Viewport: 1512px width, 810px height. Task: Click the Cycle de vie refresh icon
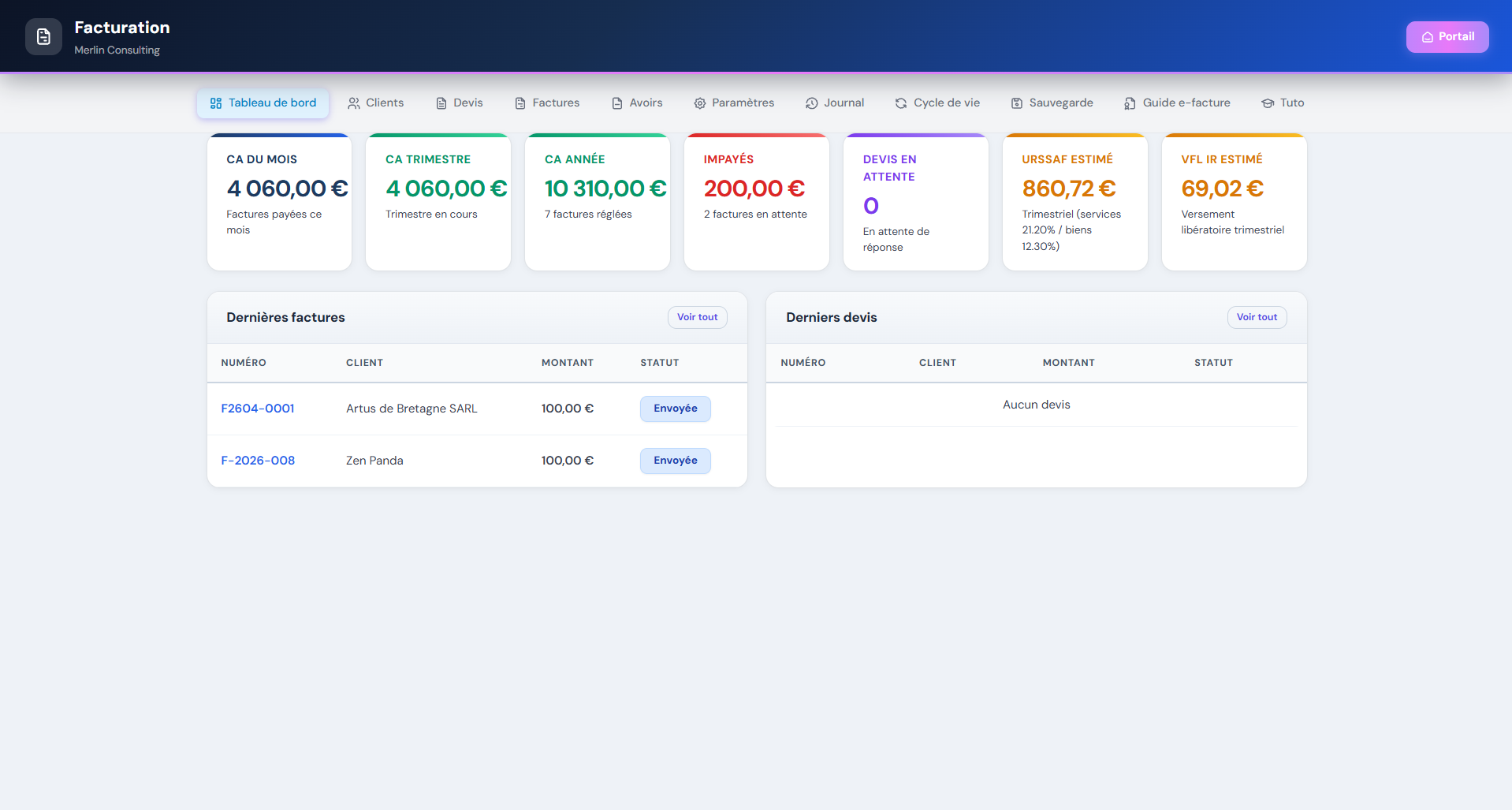pos(901,103)
